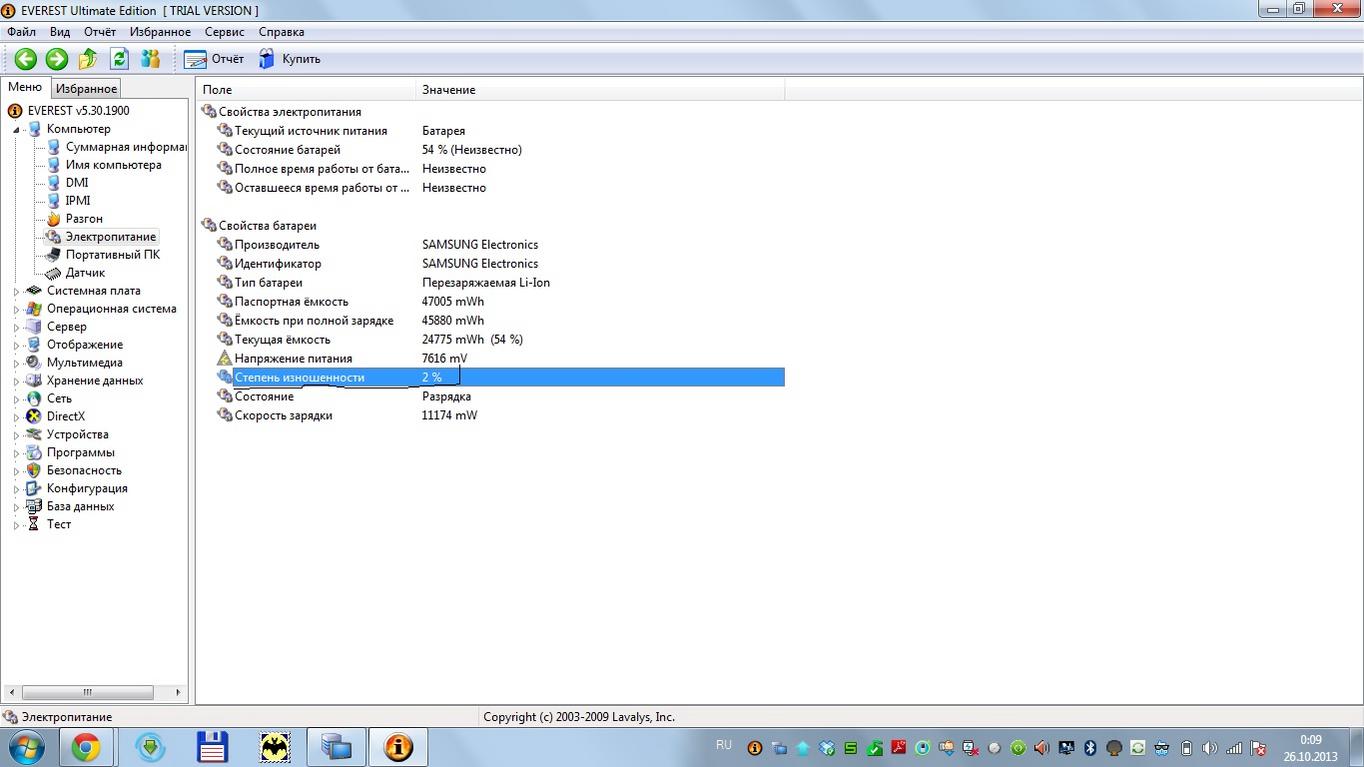1364x767 pixels.
Task: Select Имя компьютера tree item
Action: [113, 165]
